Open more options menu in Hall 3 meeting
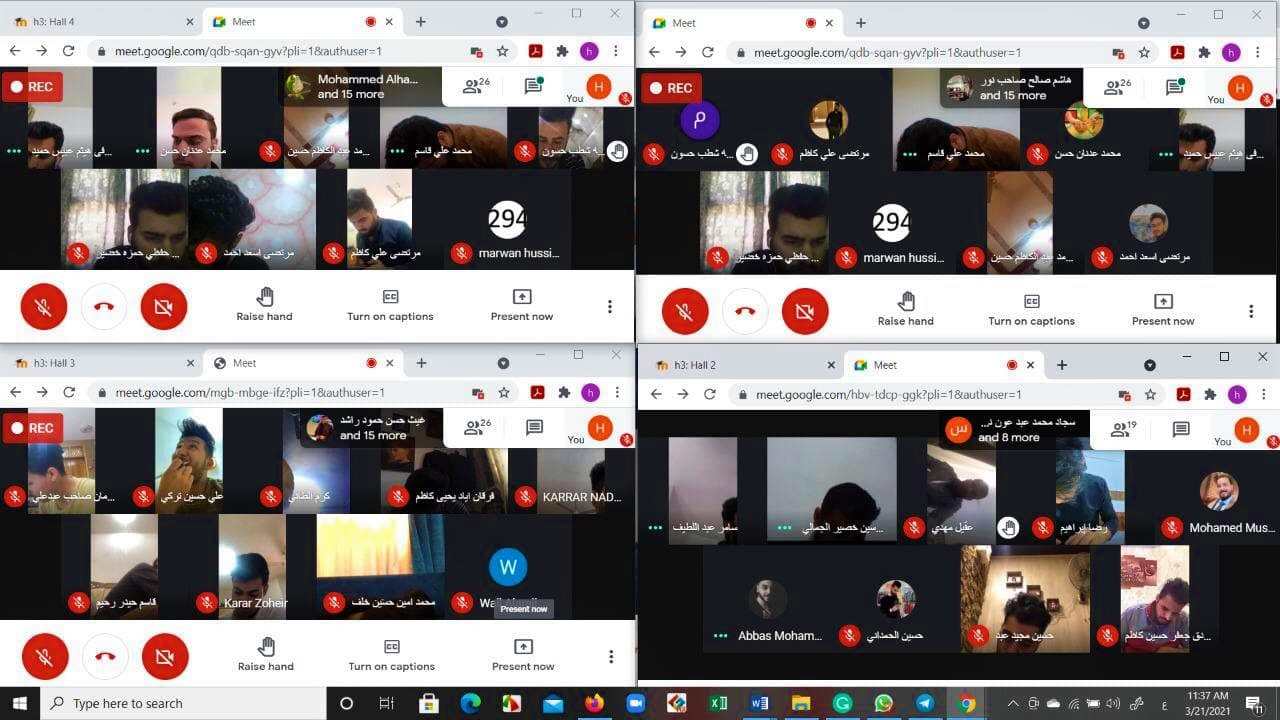The image size is (1280, 720). tap(611, 657)
